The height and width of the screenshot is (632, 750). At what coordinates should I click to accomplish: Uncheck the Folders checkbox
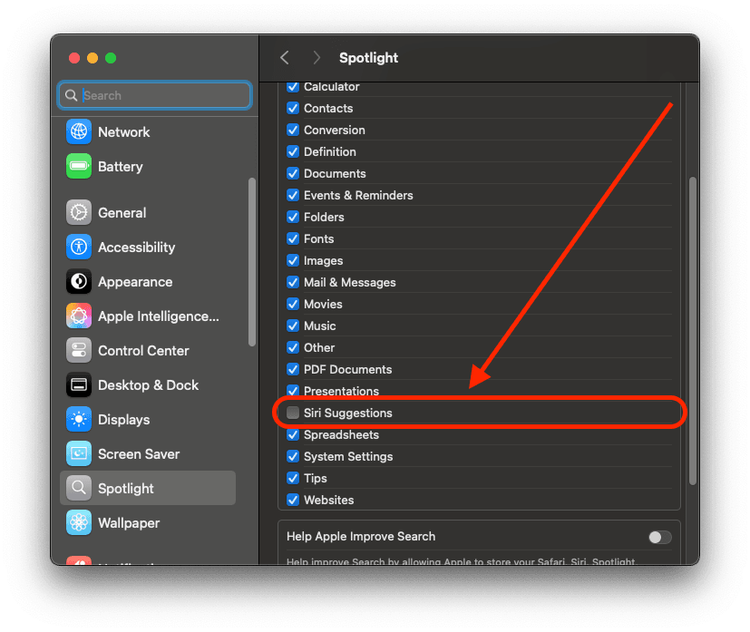coord(293,217)
